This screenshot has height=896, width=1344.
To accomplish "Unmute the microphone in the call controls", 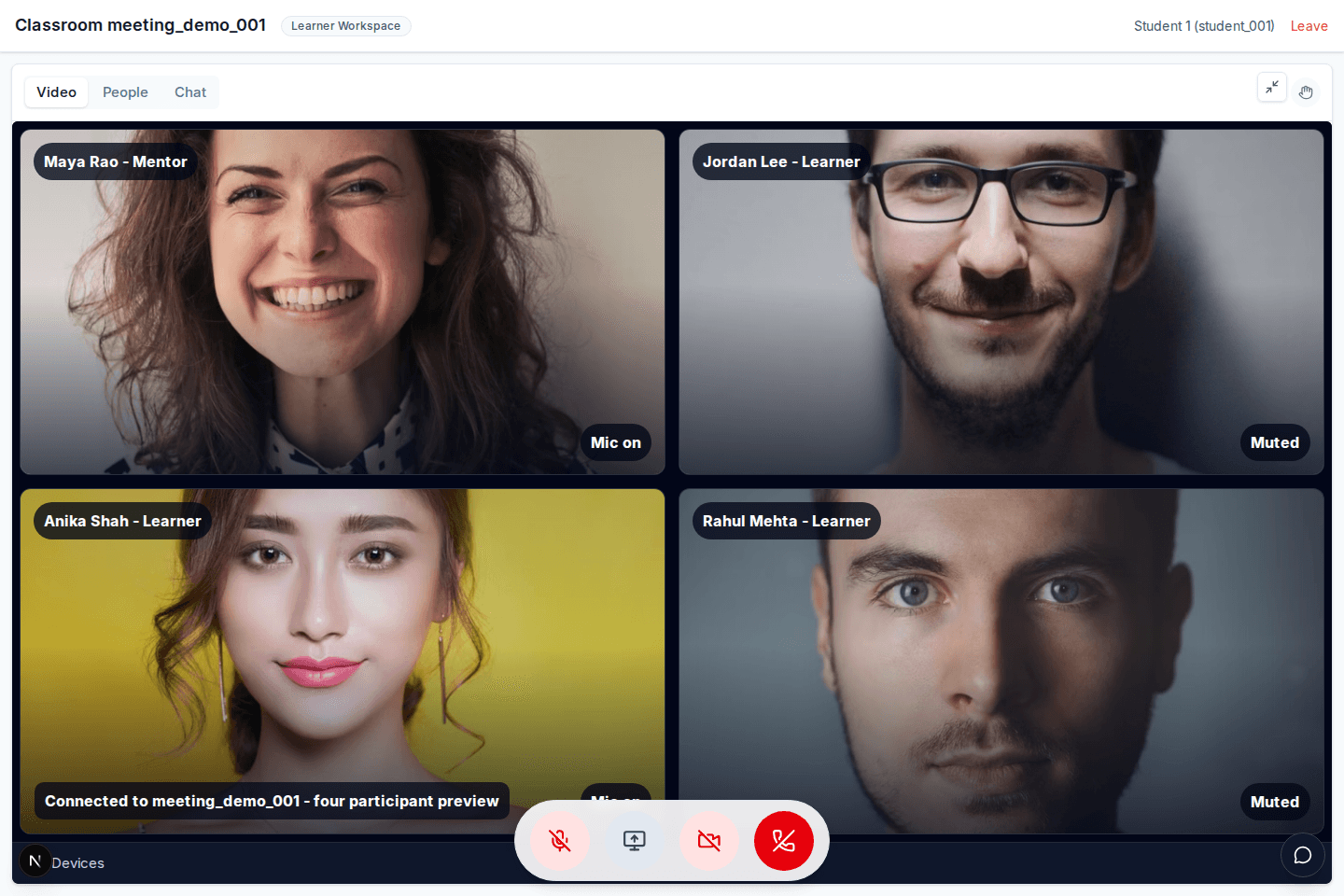I will coord(560,841).
